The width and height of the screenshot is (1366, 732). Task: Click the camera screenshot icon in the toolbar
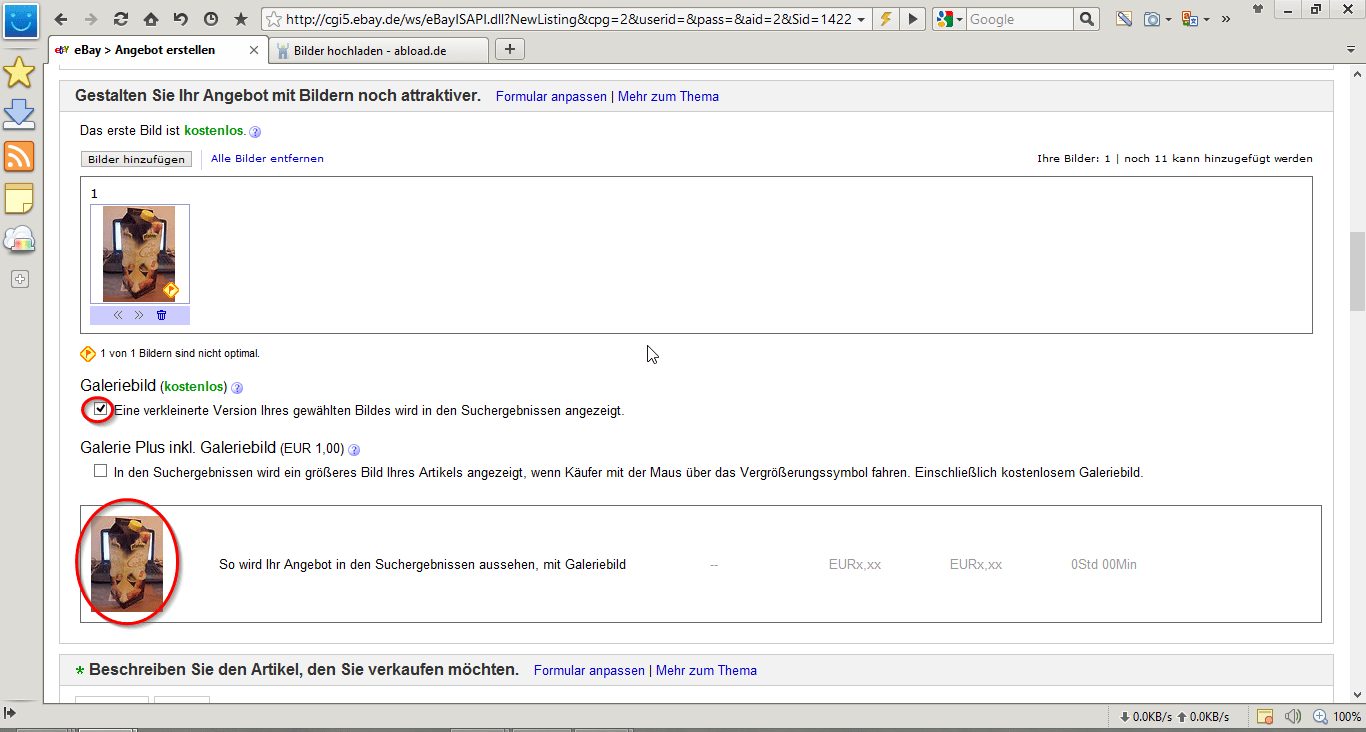click(1154, 18)
